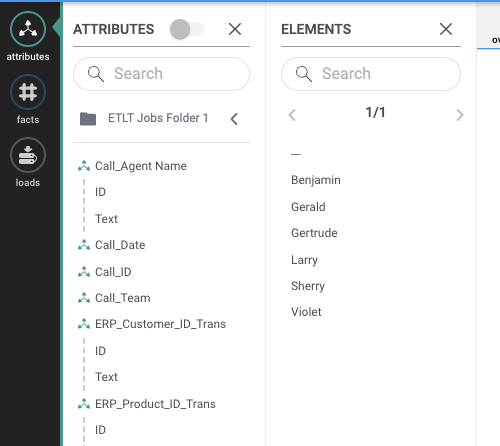This screenshot has width=500, height=446.
Task: Open the facts sidebar icon
Action: (28, 92)
